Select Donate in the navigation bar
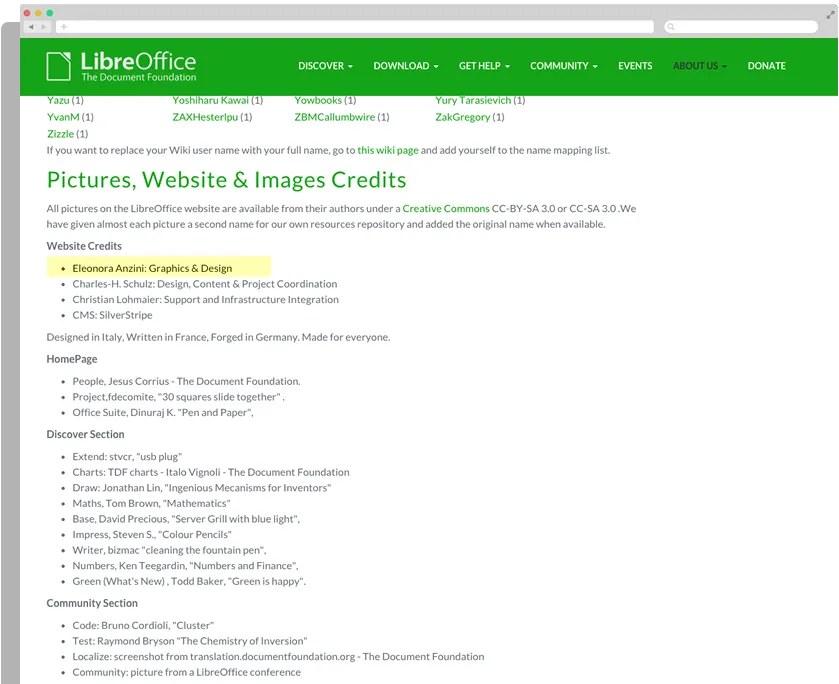This screenshot has height=684, width=839. click(766, 66)
